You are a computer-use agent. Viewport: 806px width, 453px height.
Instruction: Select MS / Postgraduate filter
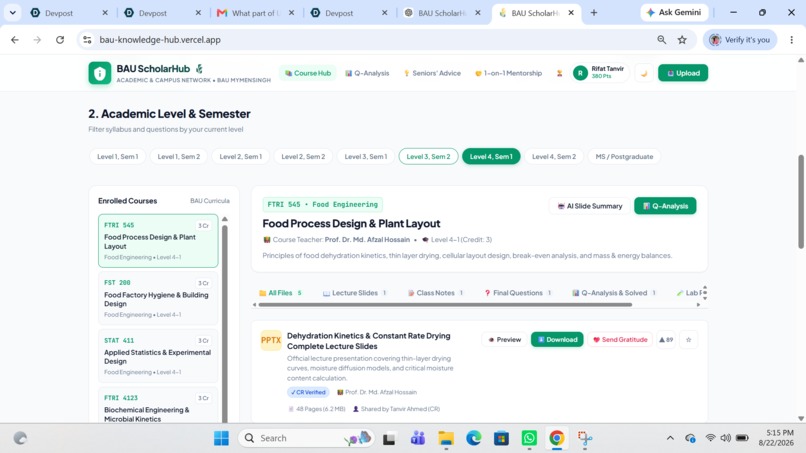tap(624, 156)
